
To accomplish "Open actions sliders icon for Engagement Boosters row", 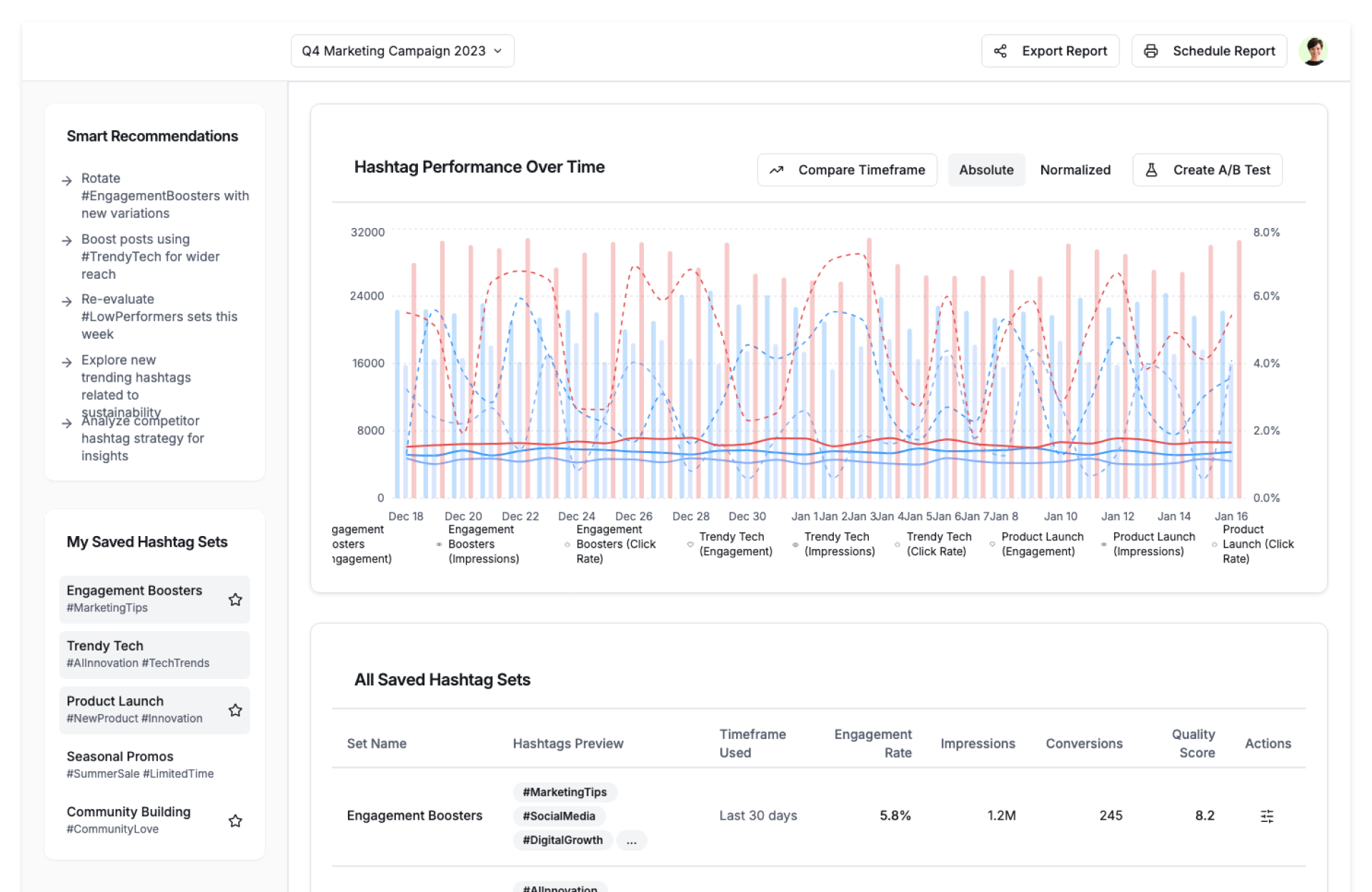I will (1267, 816).
